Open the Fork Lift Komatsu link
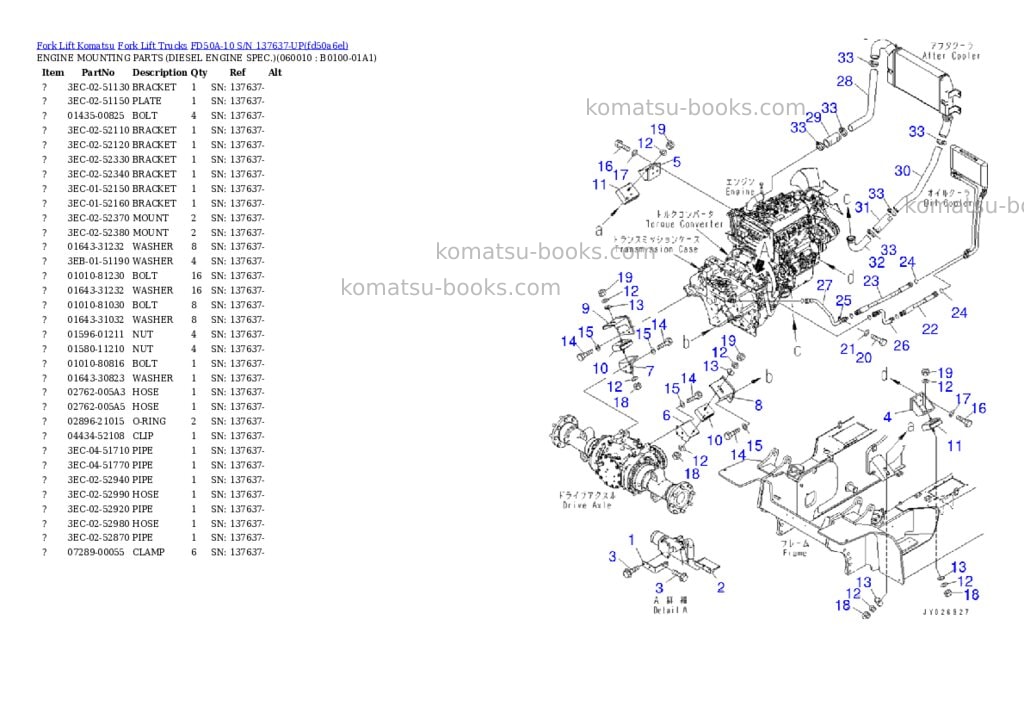Screen dimensions: 1024x725 tap(76, 46)
